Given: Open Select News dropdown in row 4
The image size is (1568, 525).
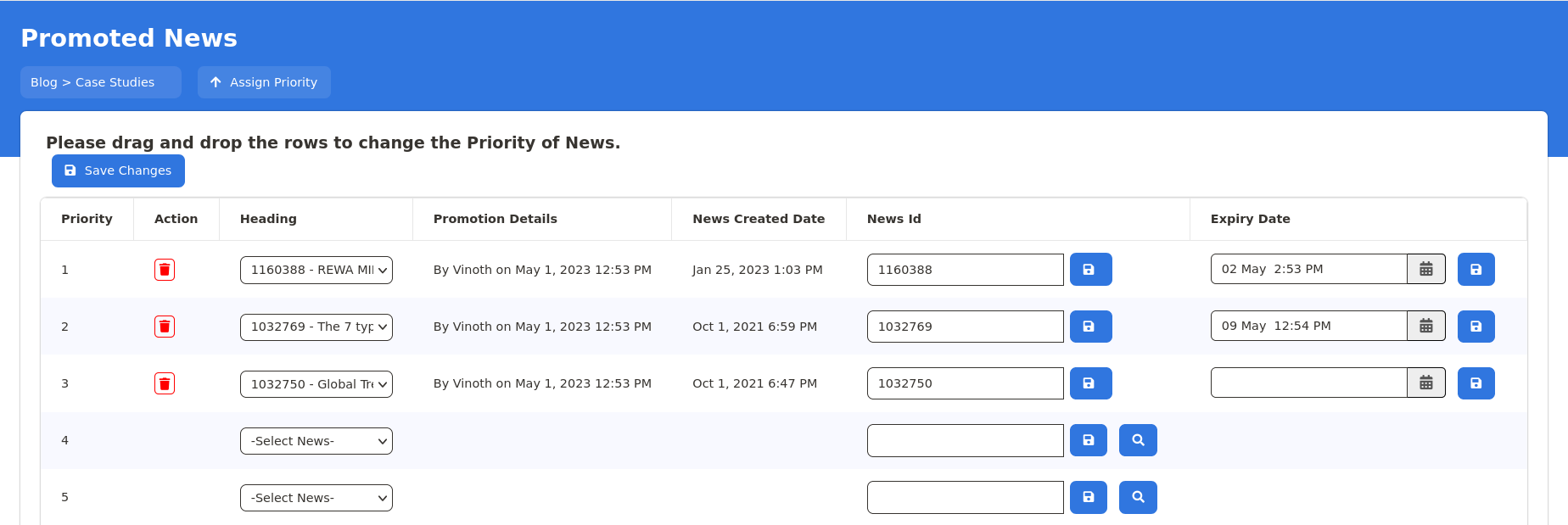Looking at the screenshot, I should click(316, 441).
